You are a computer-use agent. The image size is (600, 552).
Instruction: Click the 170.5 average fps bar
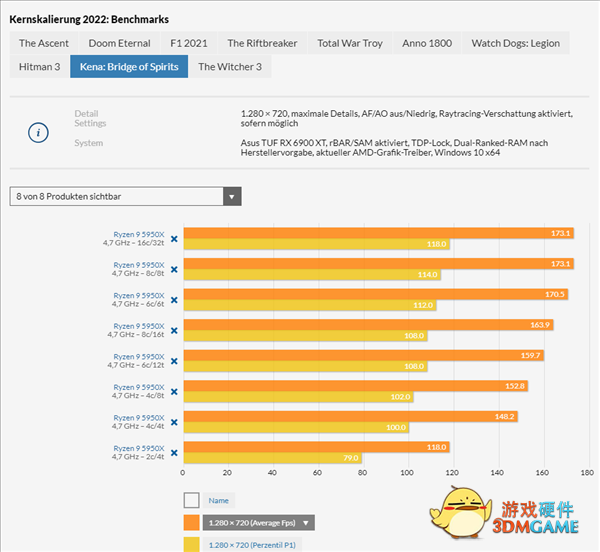376,294
